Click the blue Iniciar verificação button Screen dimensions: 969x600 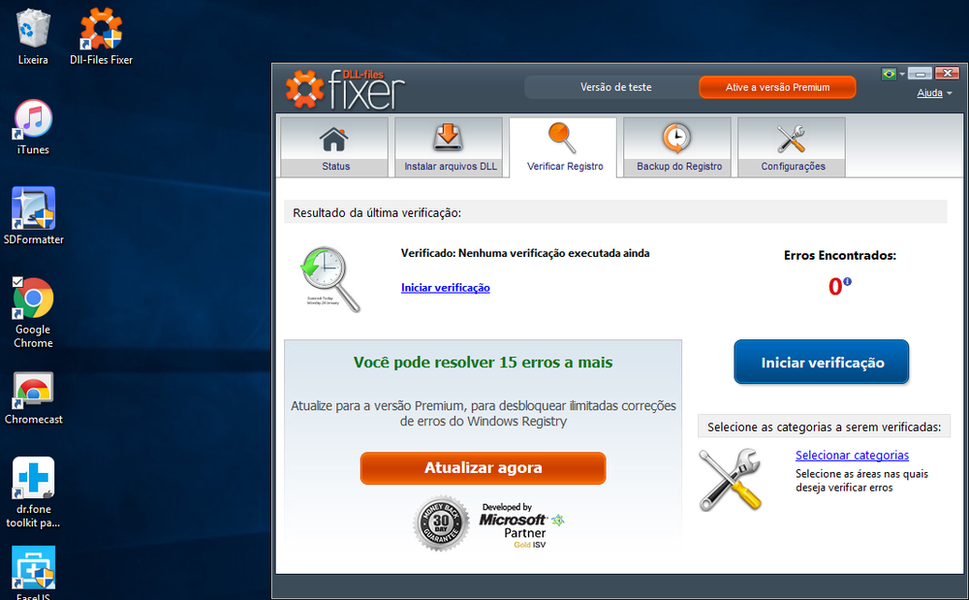(x=821, y=362)
